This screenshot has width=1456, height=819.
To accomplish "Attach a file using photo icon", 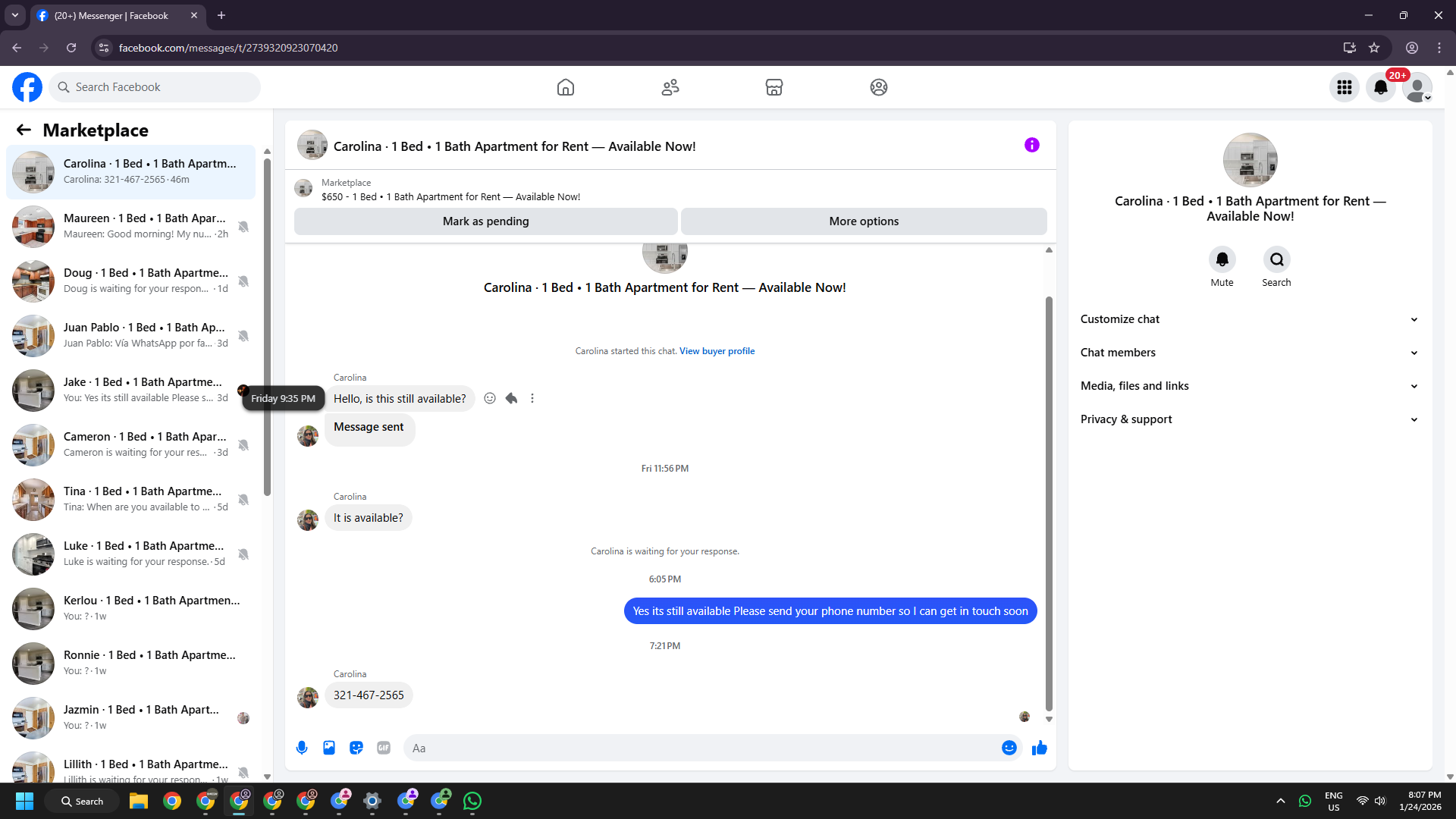I will pyautogui.click(x=329, y=748).
